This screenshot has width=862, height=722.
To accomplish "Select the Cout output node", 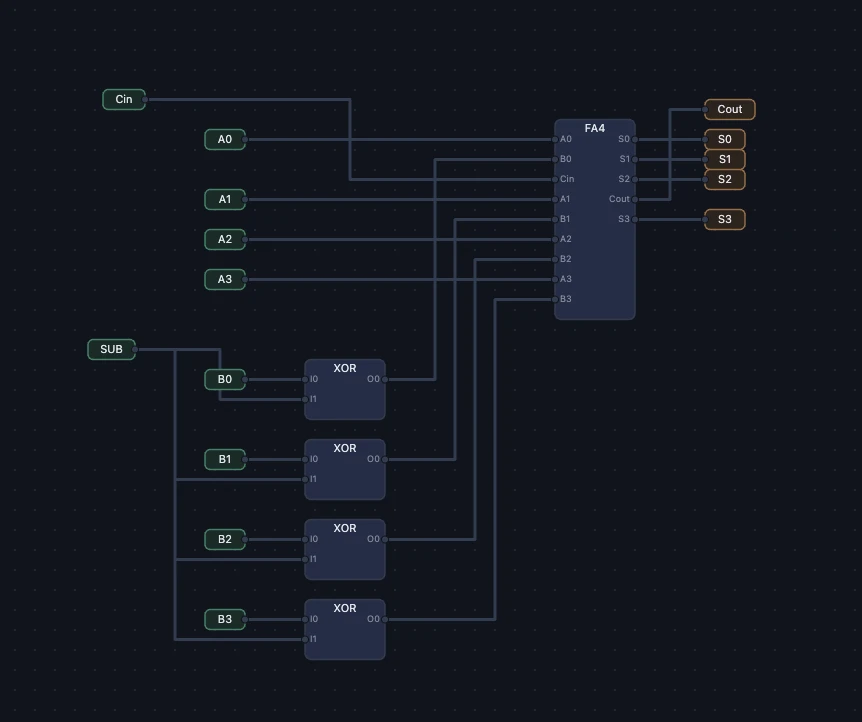I will (x=730, y=109).
